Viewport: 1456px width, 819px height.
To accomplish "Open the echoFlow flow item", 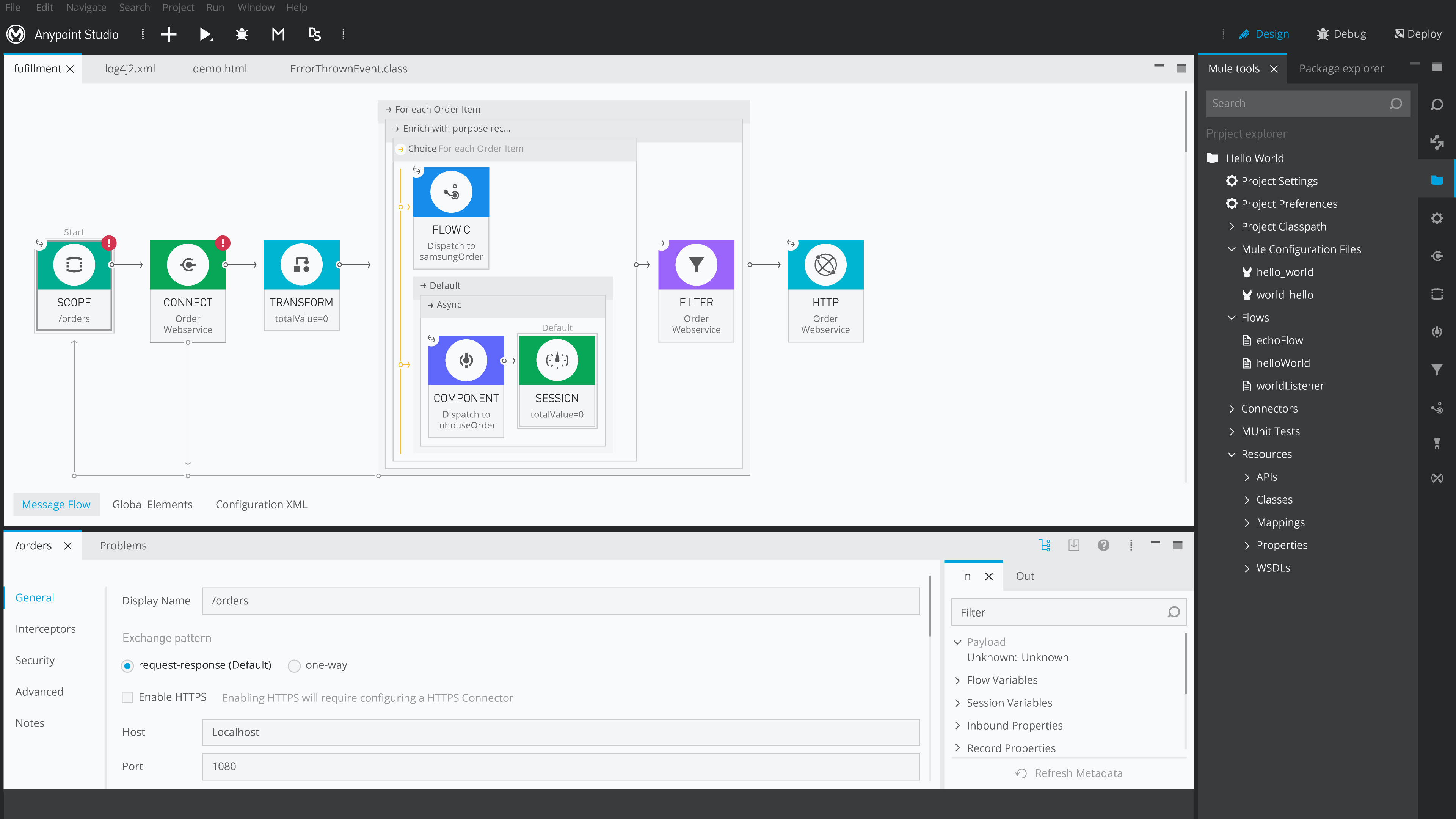I will [1272, 340].
